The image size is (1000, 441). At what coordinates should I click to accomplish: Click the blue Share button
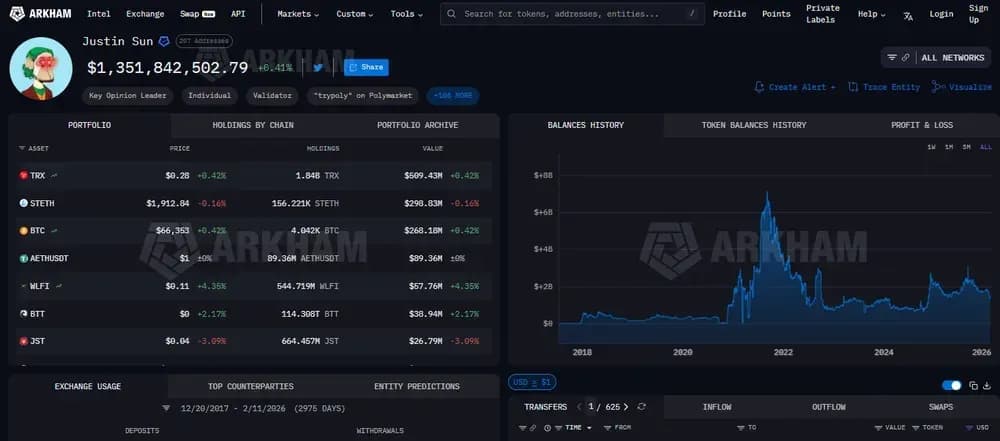366,67
